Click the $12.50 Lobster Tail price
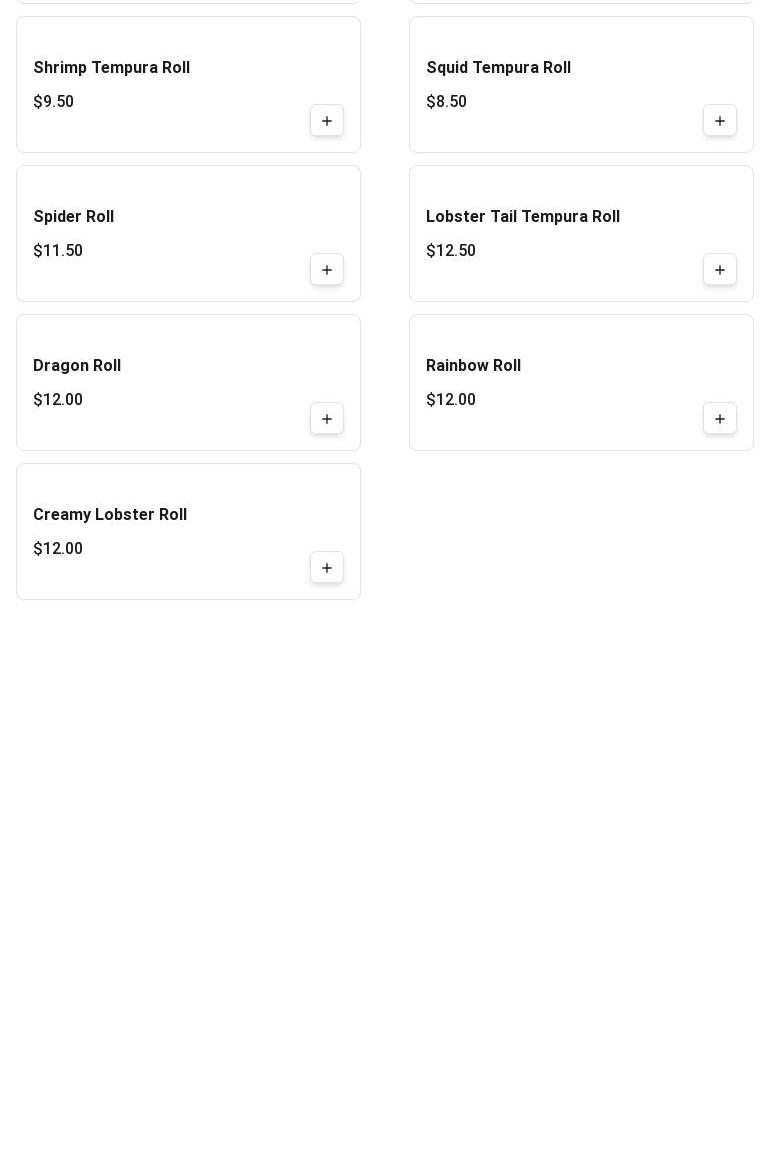The width and height of the screenshot is (770, 1150). [x=451, y=250]
